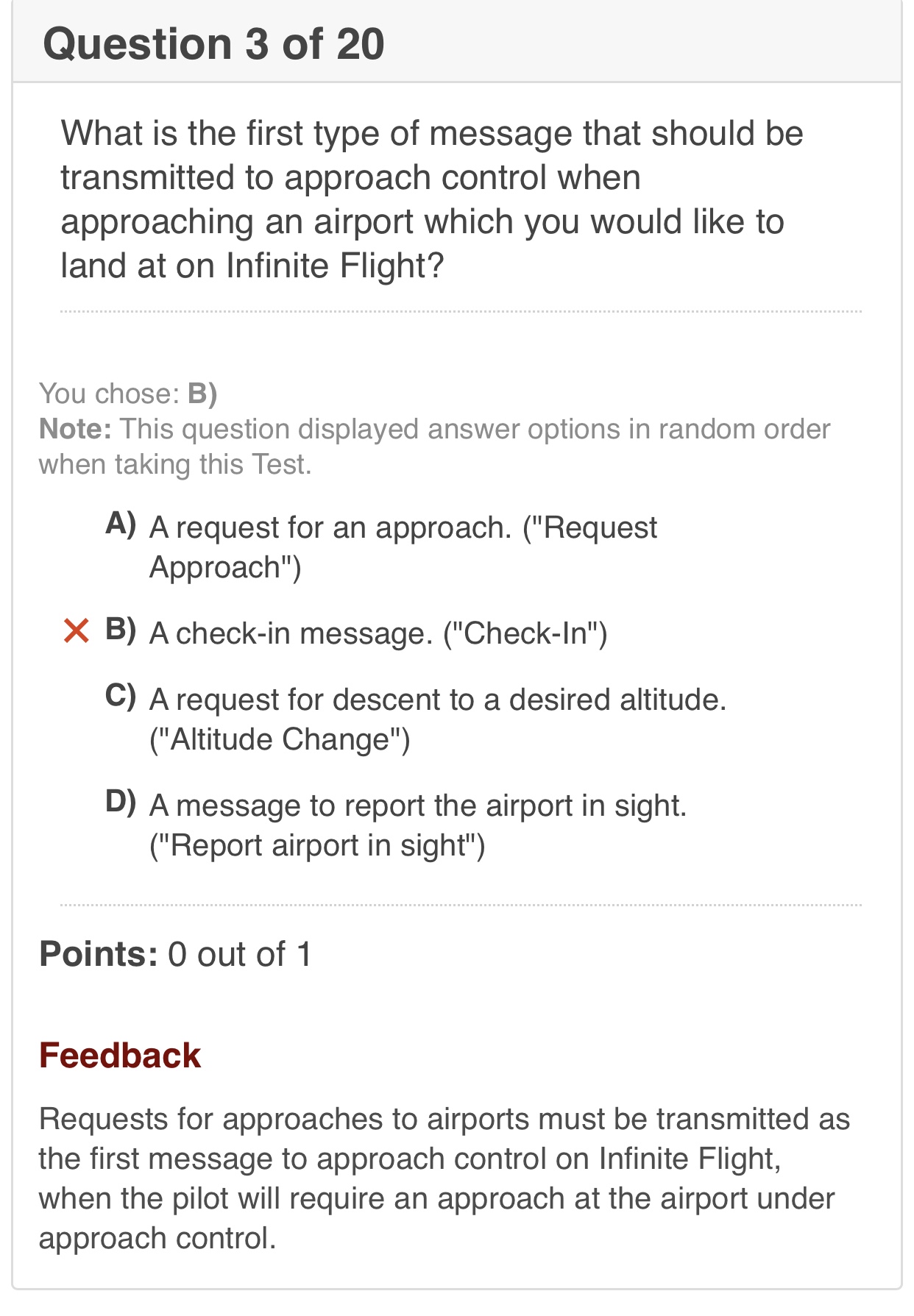Select answer letter B) beside the X
This screenshot has width=914, height=1316.
121,630
